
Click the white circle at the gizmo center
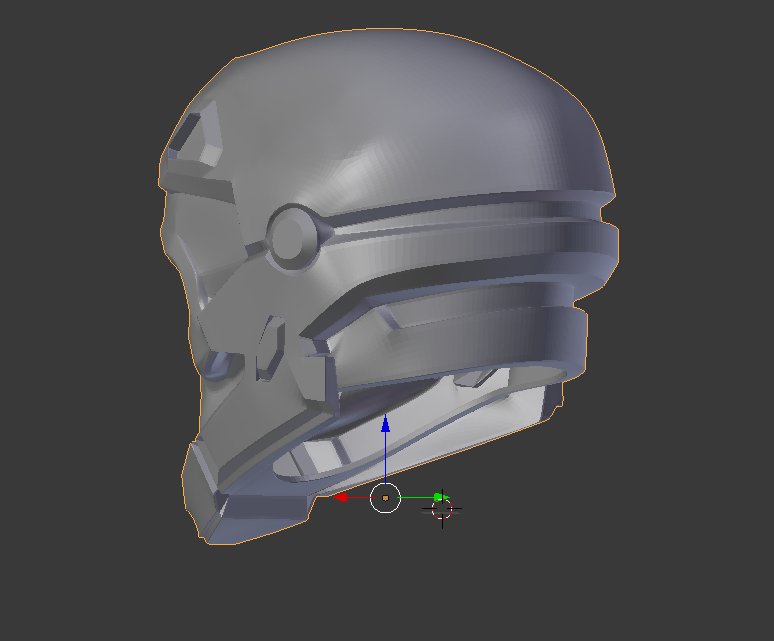tap(385, 498)
